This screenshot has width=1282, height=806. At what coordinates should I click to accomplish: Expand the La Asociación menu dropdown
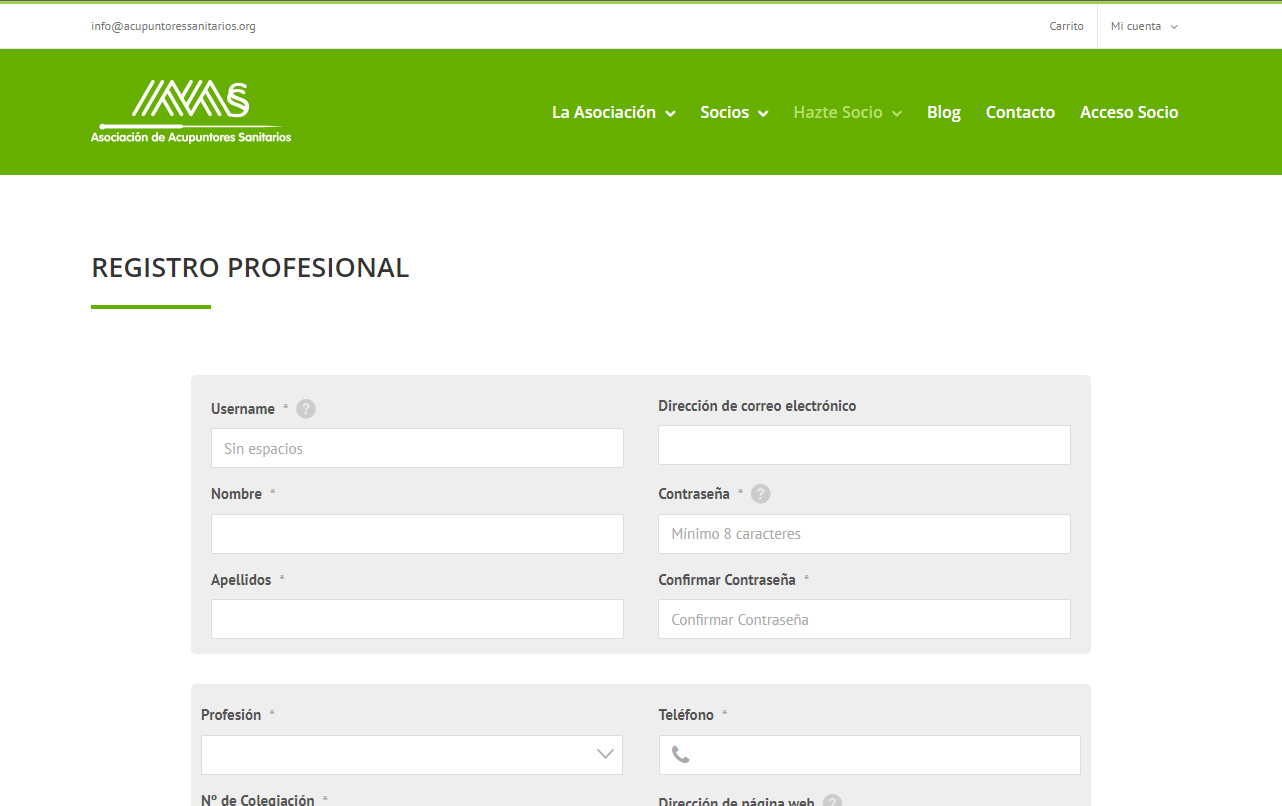(x=613, y=112)
